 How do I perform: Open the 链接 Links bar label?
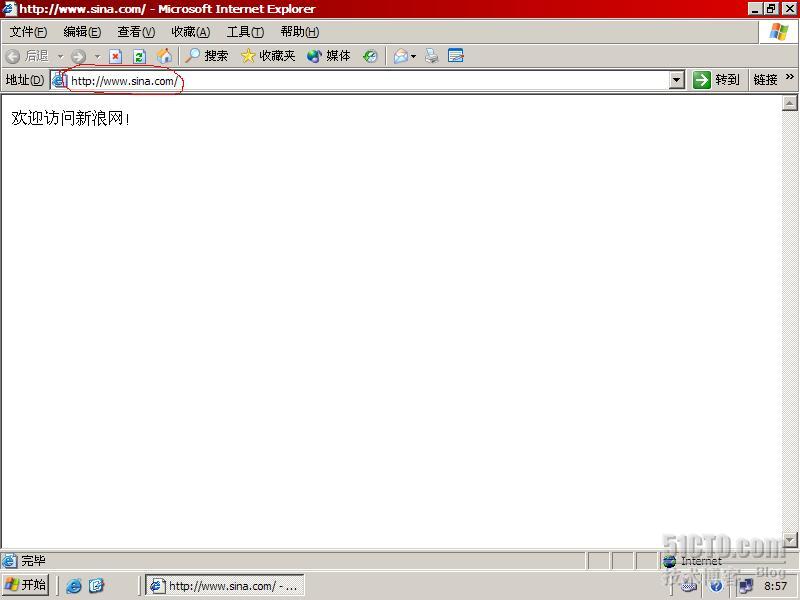pyautogui.click(x=765, y=80)
